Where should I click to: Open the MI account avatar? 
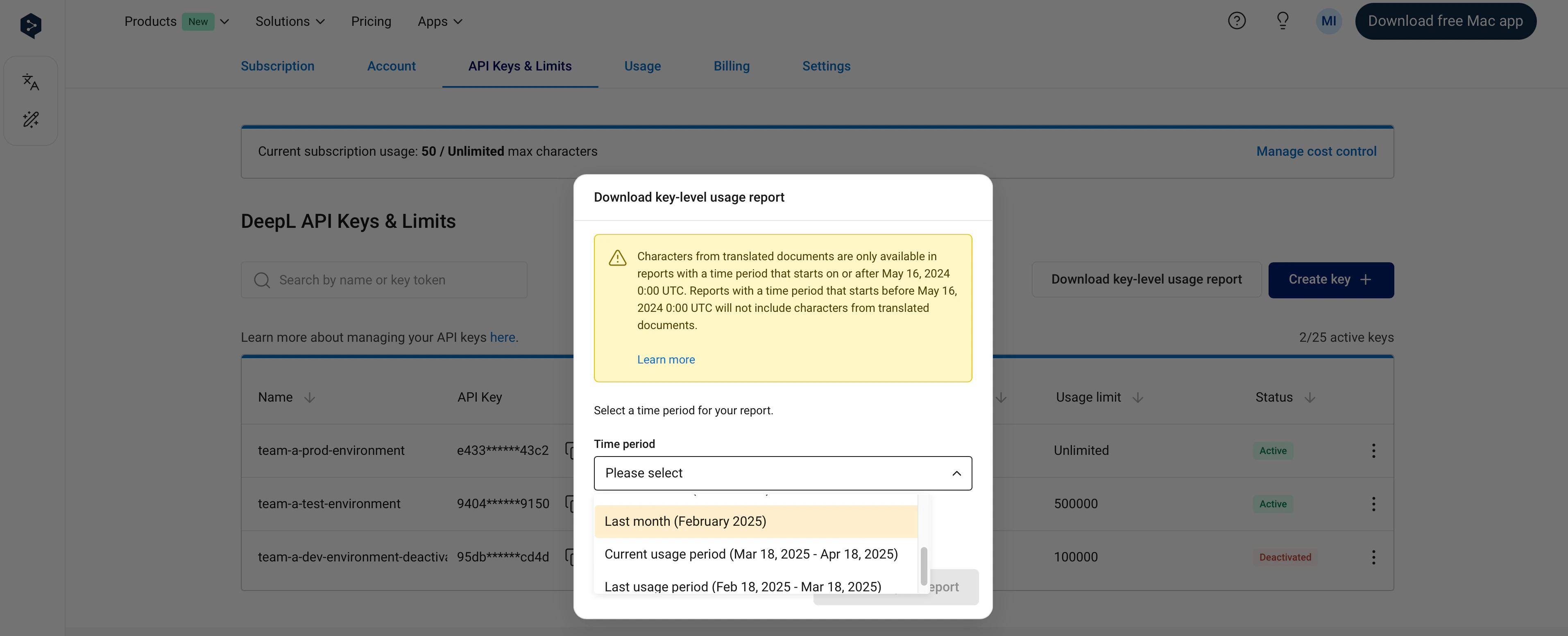(x=1328, y=21)
